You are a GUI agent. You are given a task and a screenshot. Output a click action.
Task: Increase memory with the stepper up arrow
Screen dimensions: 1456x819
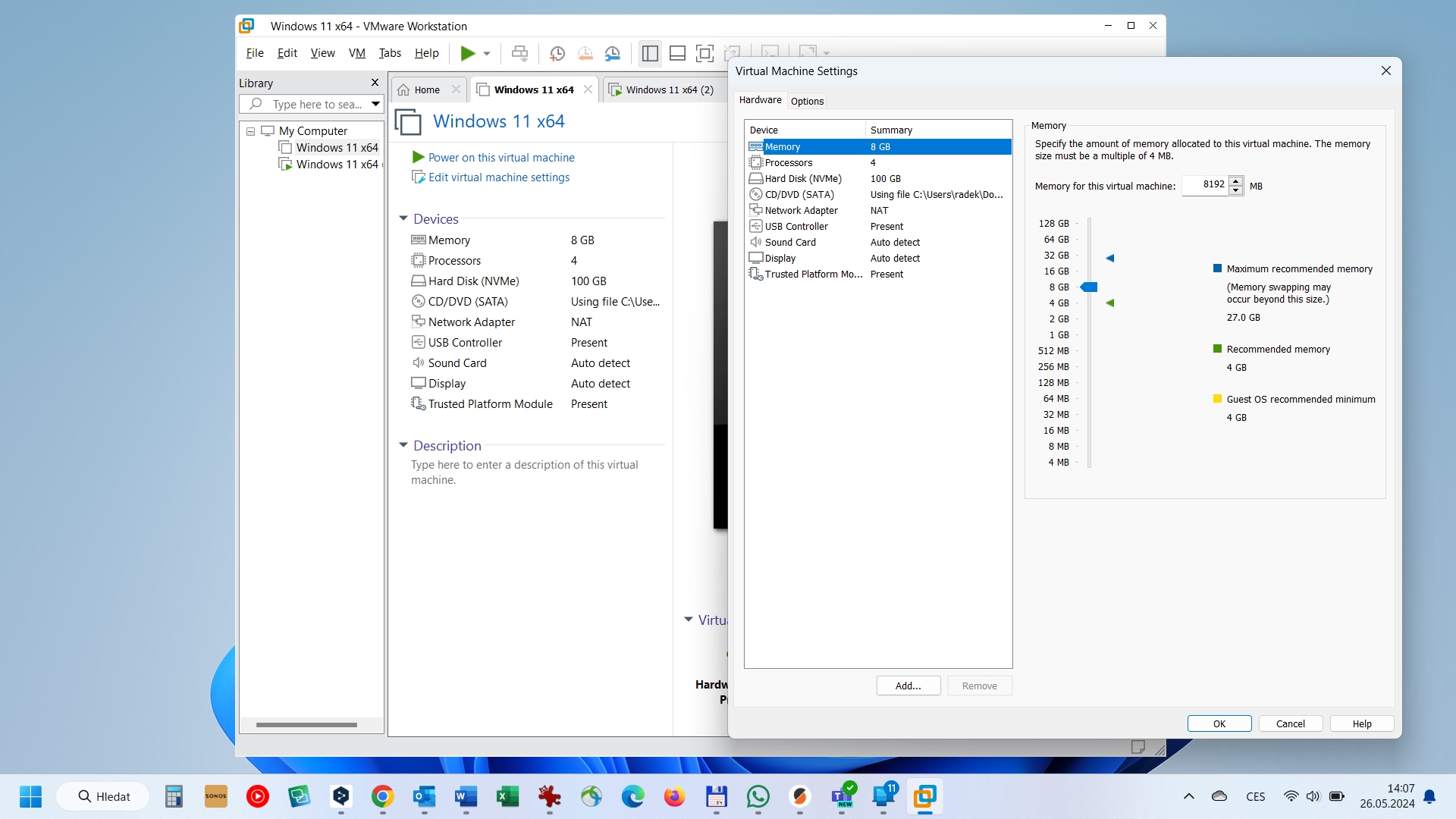pos(1236,180)
